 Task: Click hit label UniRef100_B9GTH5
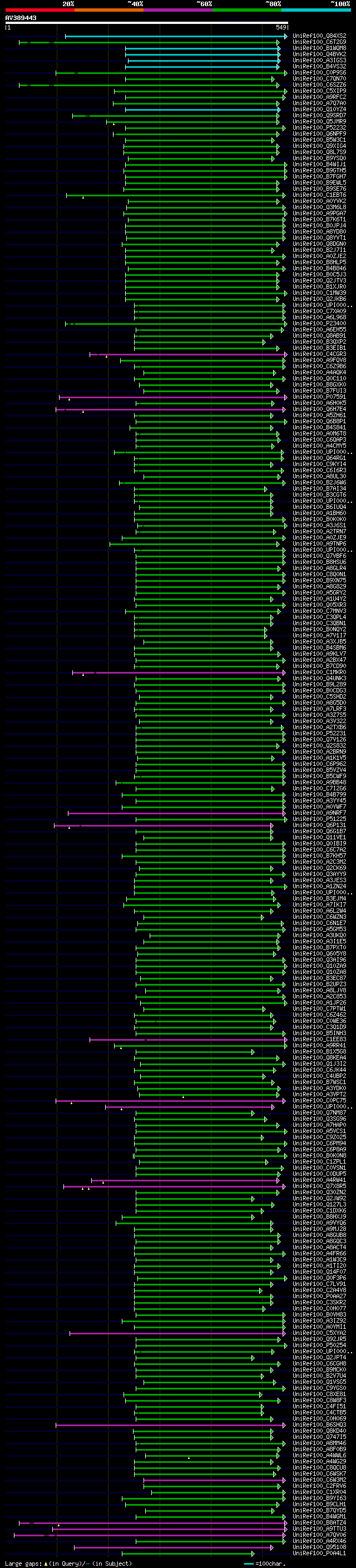pyautogui.click(x=319, y=170)
